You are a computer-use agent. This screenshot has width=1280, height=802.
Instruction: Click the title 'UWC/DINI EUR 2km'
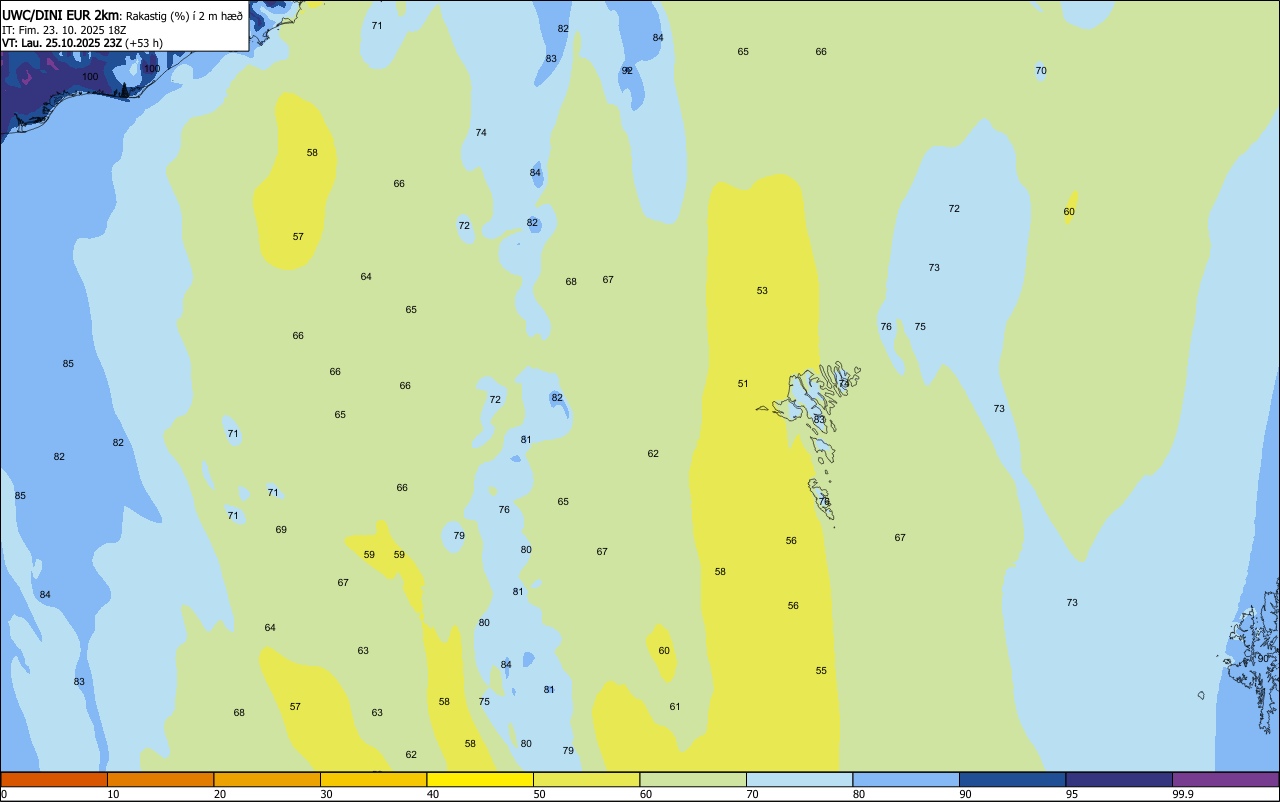61,15
